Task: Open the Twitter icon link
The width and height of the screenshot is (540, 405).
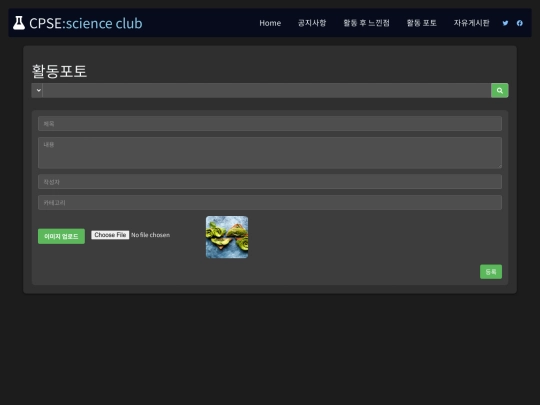Action: coord(505,23)
